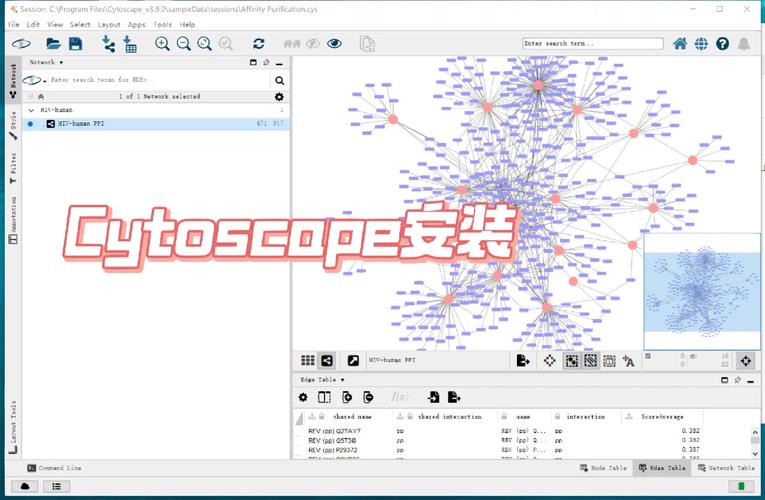Open the task history list button
Image resolution: width=765 pixels, height=500 pixels.
click(x=57, y=486)
